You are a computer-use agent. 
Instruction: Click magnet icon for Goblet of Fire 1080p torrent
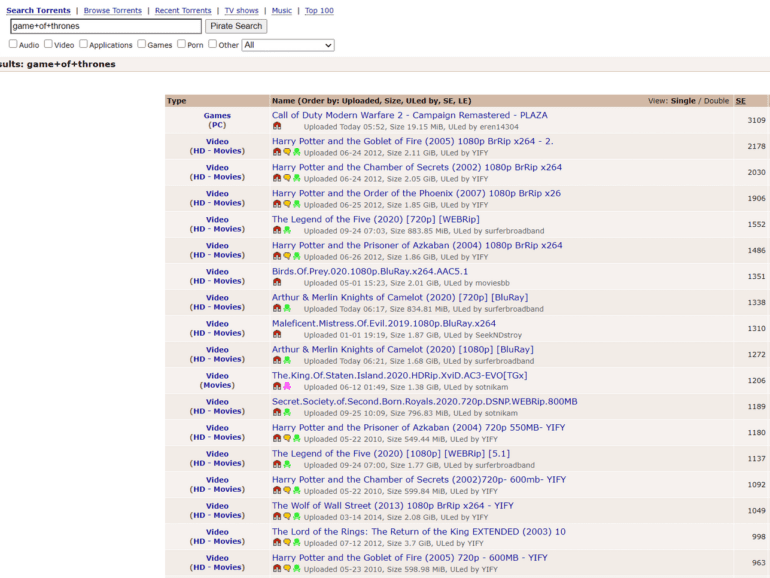[277, 152]
